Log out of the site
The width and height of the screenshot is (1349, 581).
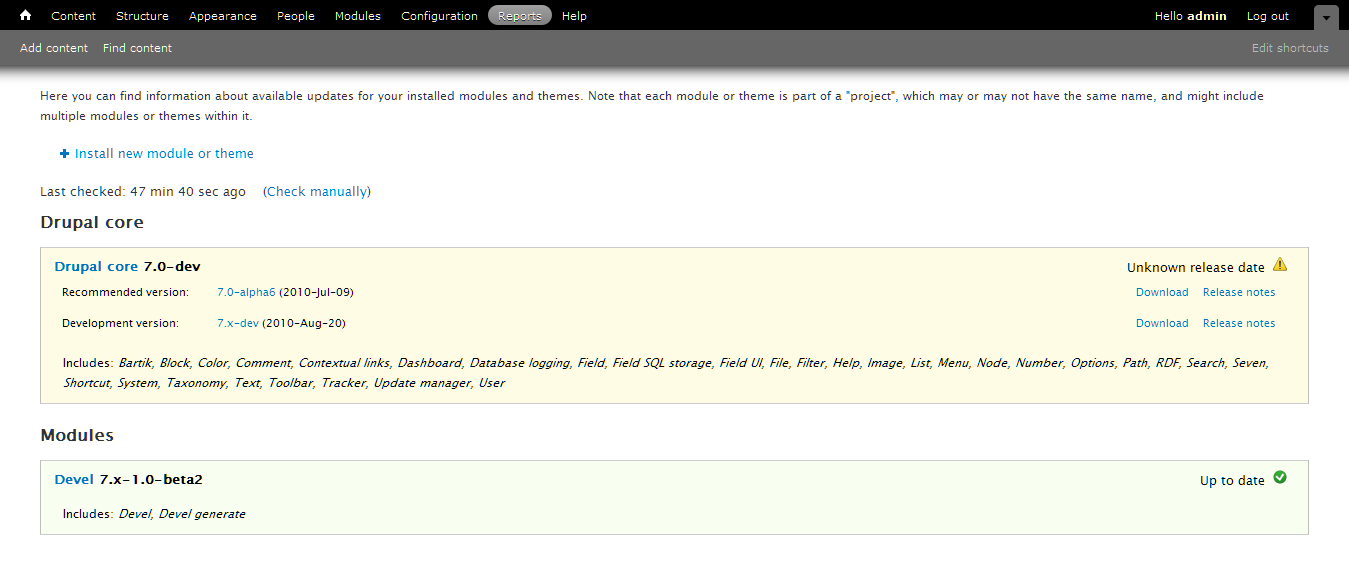[1268, 16]
